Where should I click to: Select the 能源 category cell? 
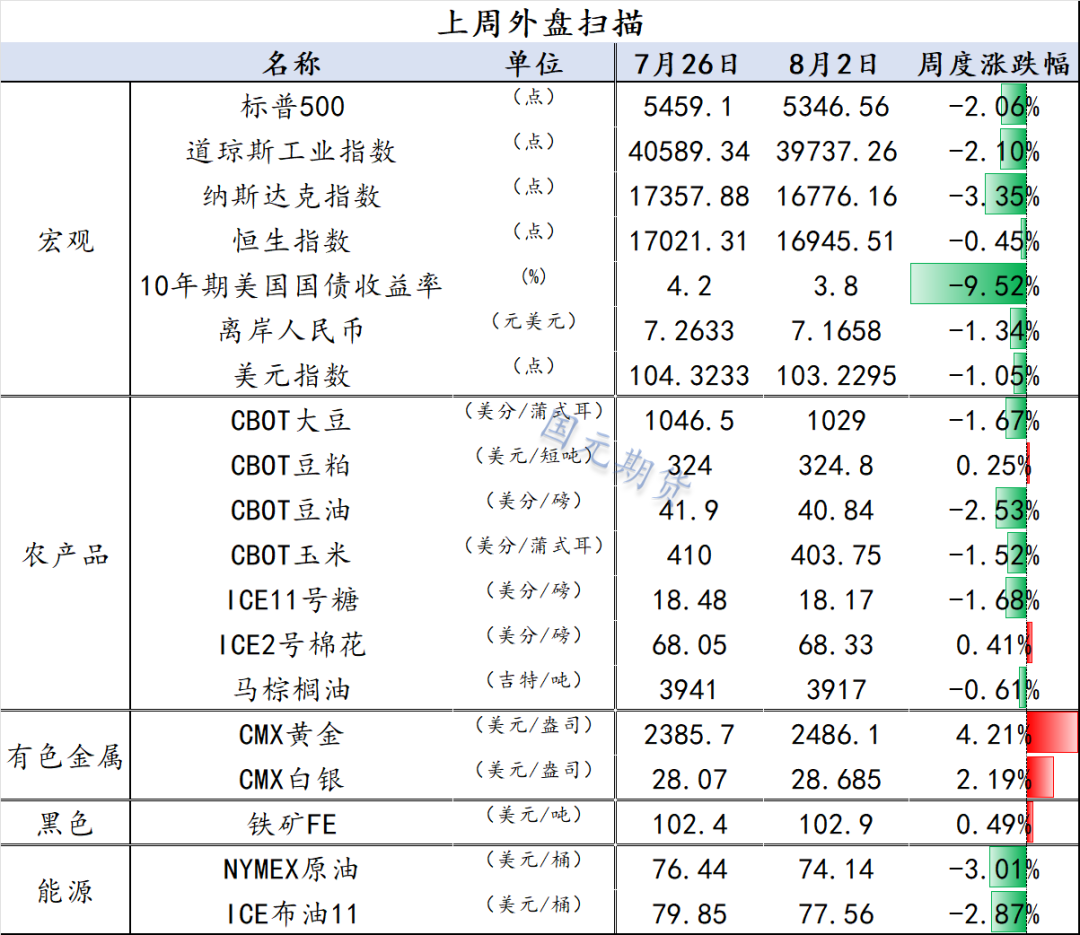[65, 891]
